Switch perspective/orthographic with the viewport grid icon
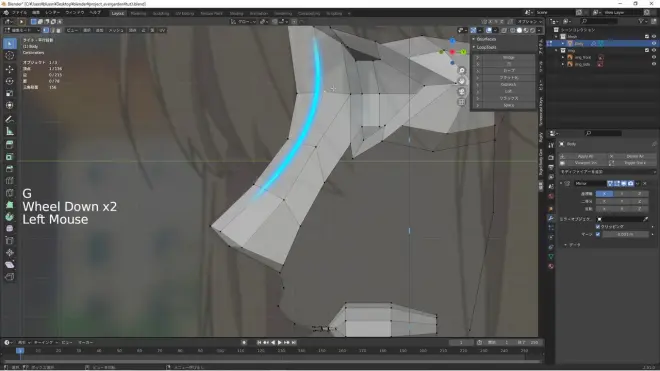660x371 pixels. (x=462, y=102)
